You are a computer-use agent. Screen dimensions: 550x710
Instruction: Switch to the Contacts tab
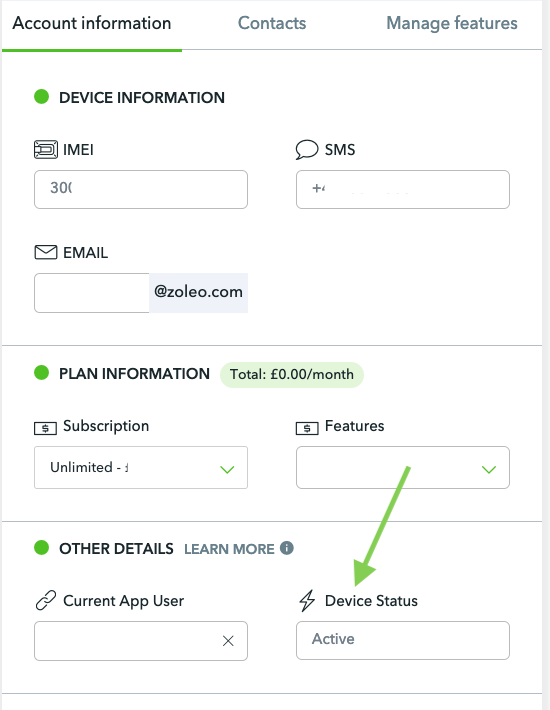[272, 23]
